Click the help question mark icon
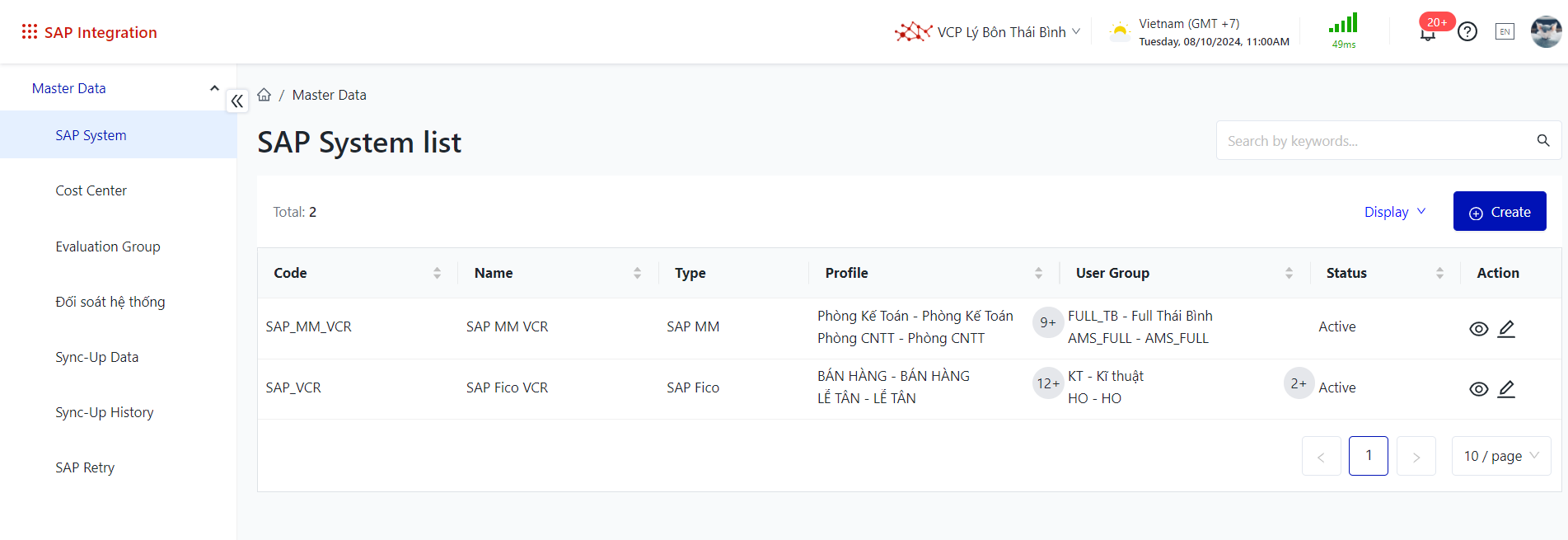Image resolution: width=1568 pixels, height=540 pixels. [x=1467, y=32]
